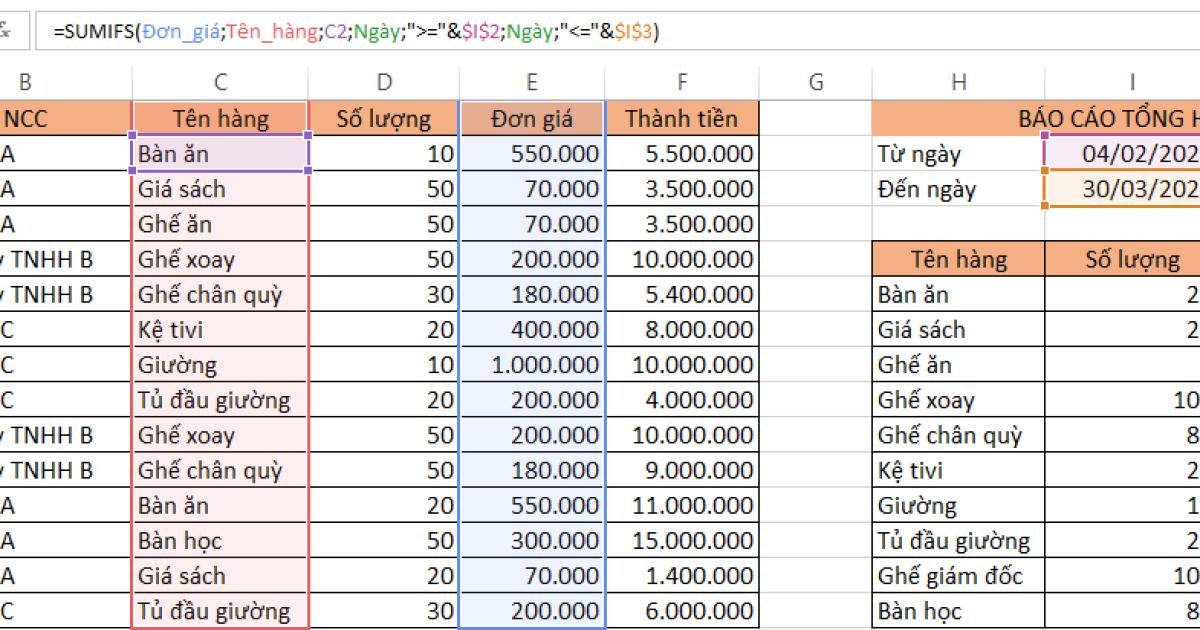Select the Thành tiền column header cell
Image resolution: width=1200 pixels, height=630 pixels.
[681, 118]
